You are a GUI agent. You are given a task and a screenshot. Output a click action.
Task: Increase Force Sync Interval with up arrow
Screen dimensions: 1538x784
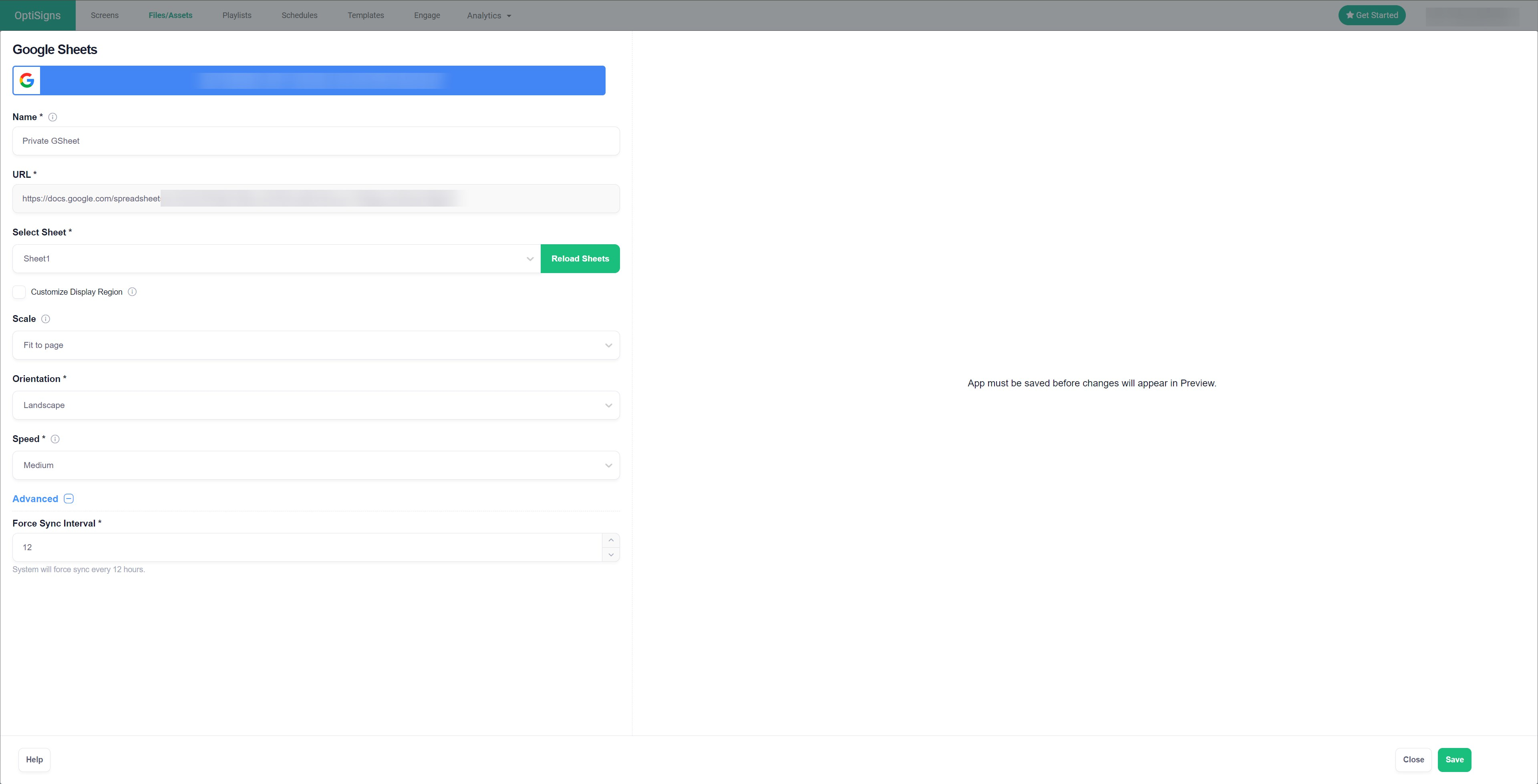(611, 541)
